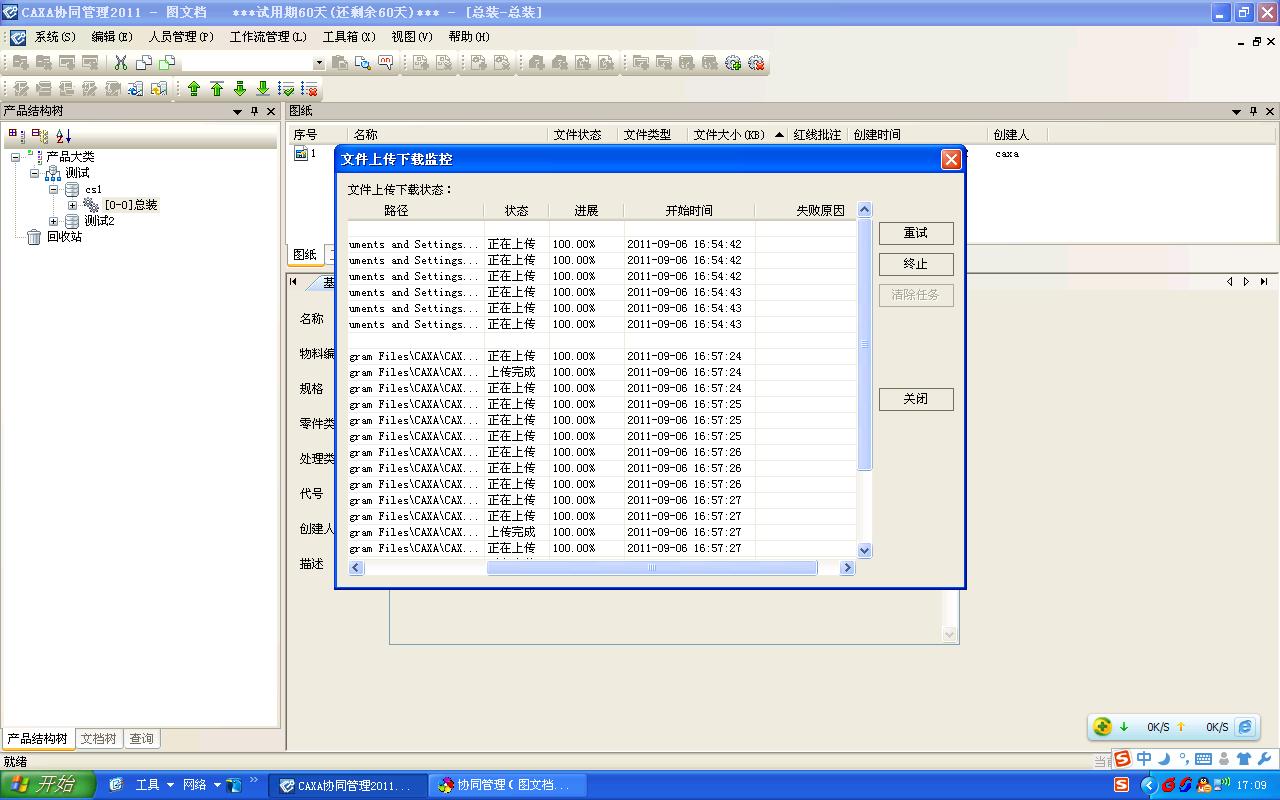Click the red speech-bubble annotation icon
Screen dimensions: 1280x800
[386, 63]
